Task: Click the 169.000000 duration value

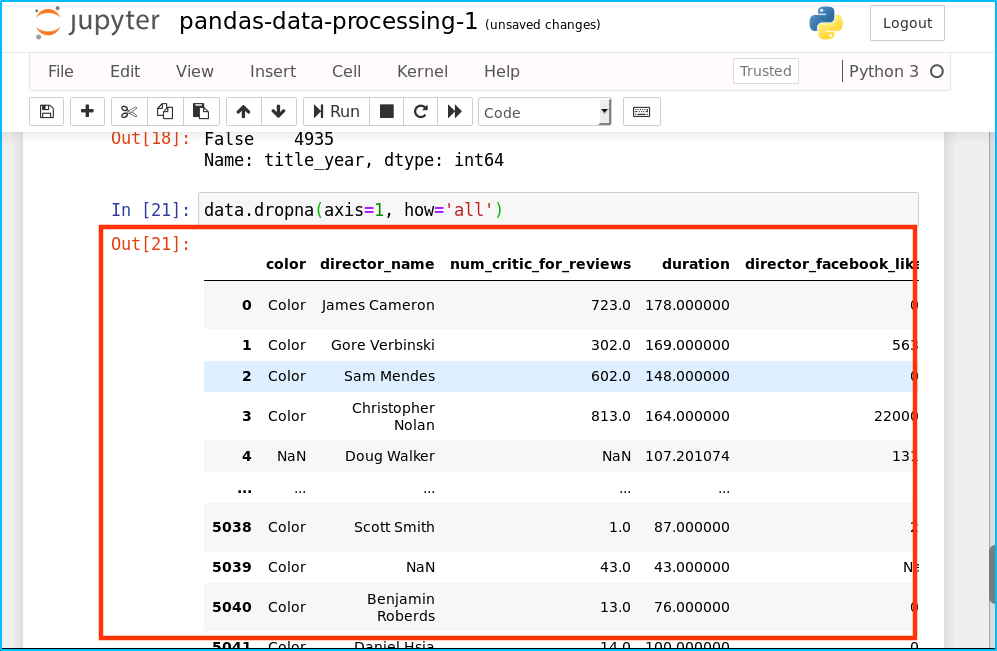Action: pyautogui.click(x=687, y=345)
